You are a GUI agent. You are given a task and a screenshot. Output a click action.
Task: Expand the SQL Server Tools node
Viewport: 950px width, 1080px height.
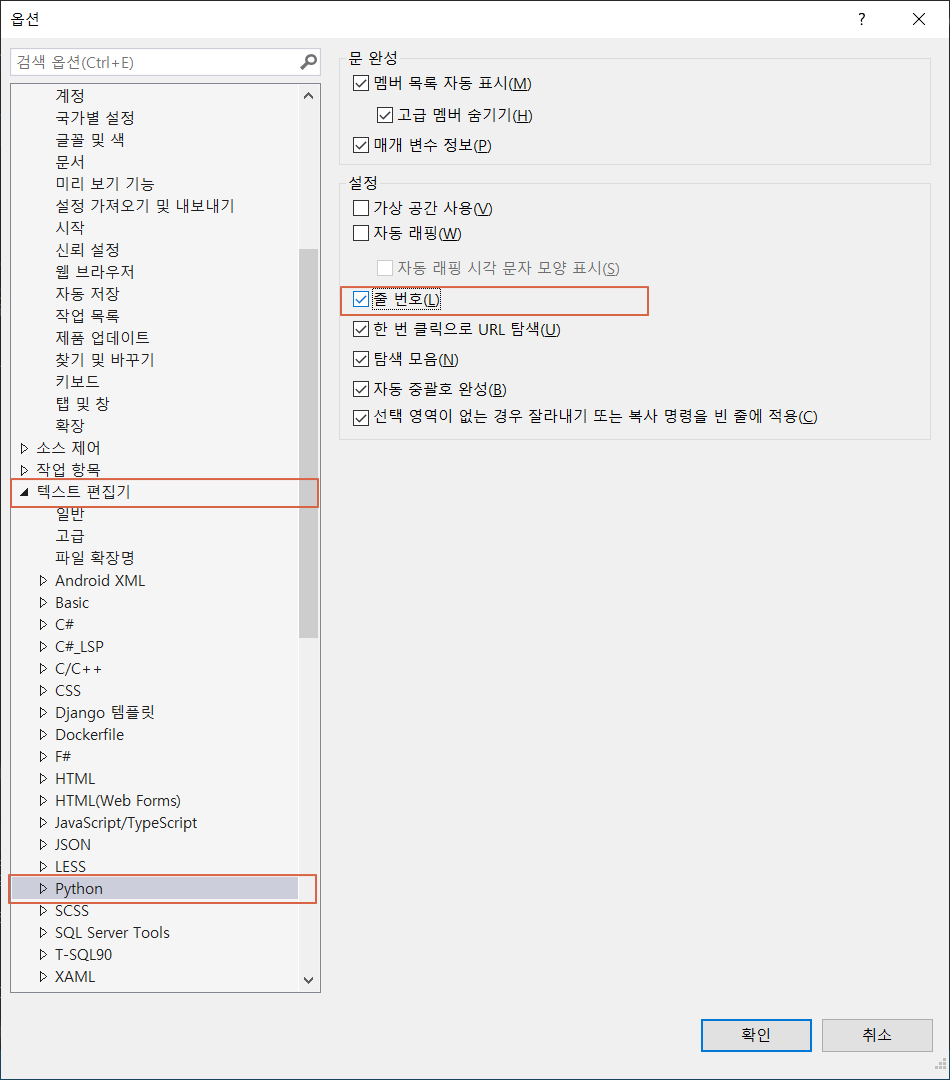click(43, 933)
